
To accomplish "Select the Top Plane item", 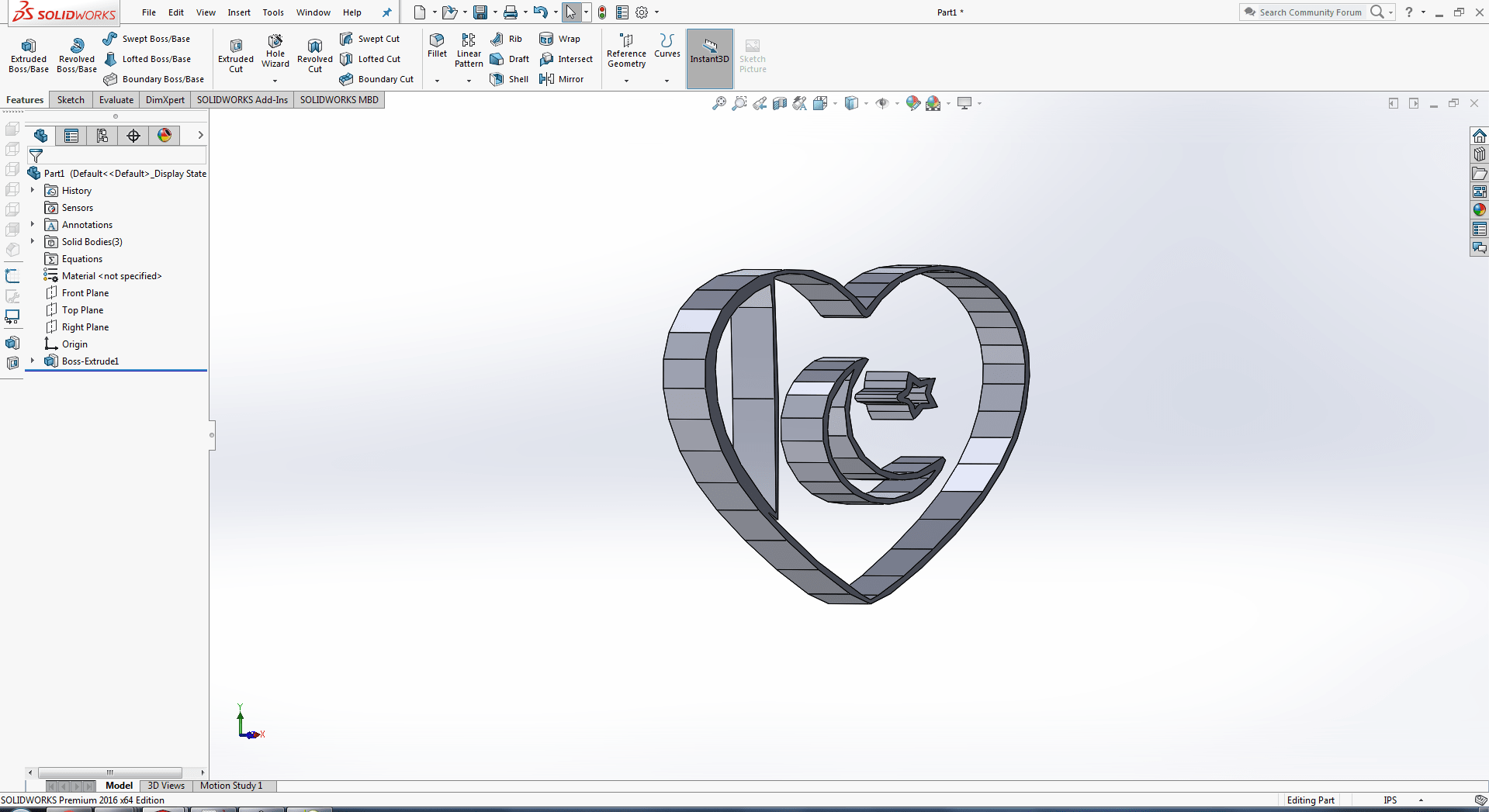I will tap(74, 310).
